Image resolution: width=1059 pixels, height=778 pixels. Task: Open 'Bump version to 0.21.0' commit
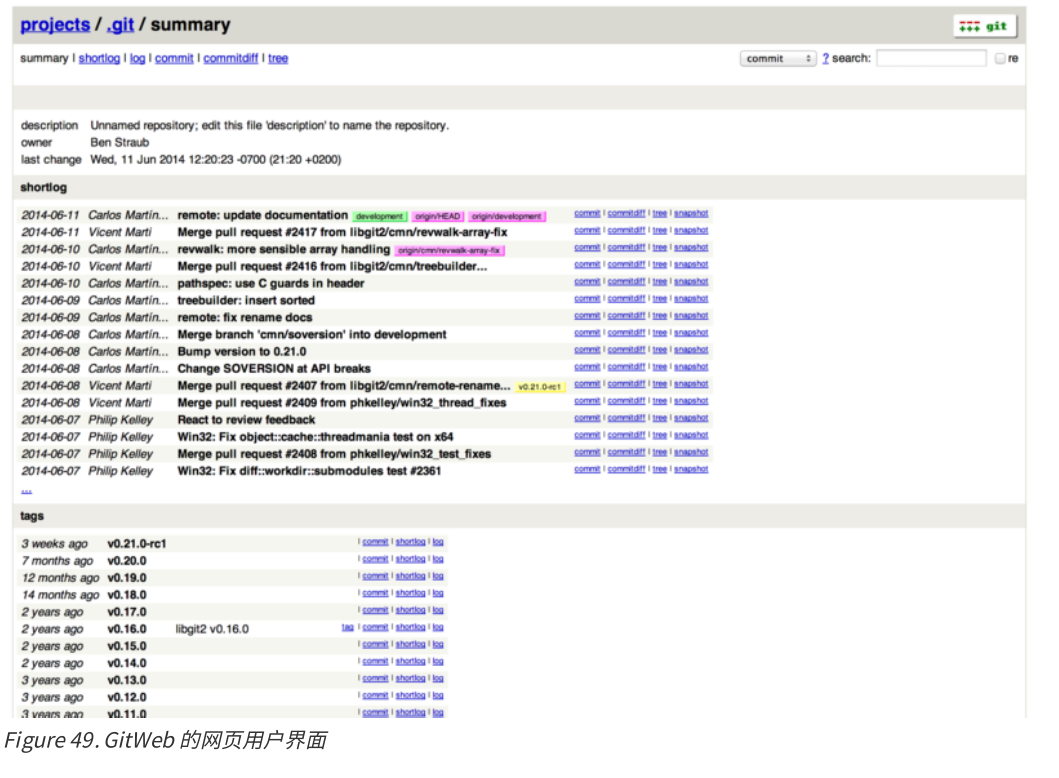[242, 352]
